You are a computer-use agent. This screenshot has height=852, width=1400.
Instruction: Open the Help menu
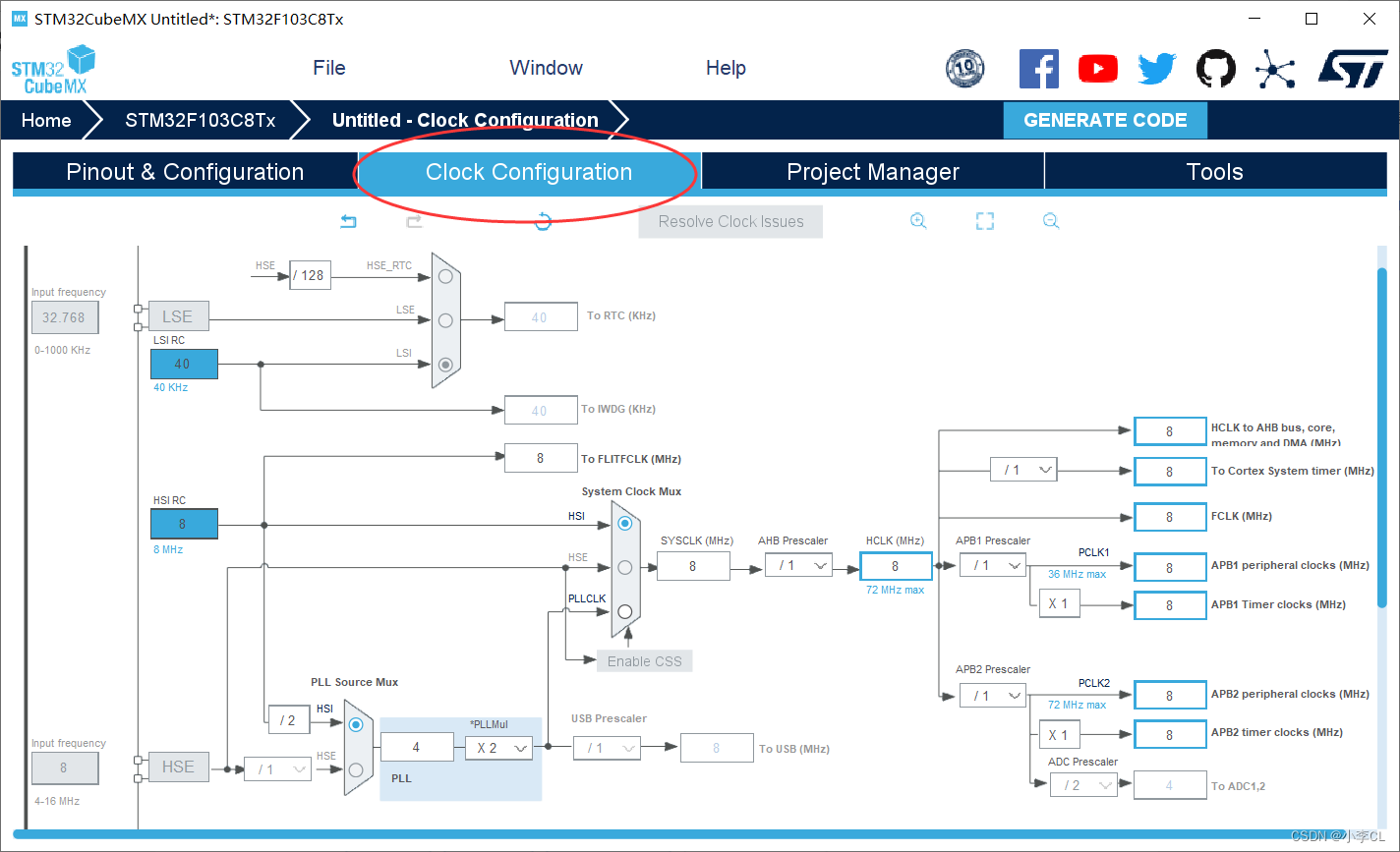[x=726, y=68]
